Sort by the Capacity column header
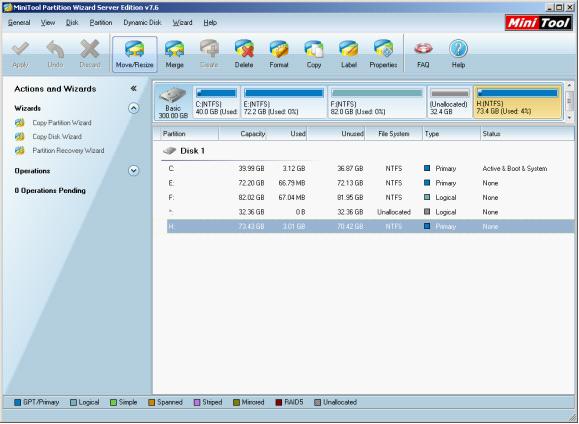Screen dimensions: 579x424 point(243,134)
